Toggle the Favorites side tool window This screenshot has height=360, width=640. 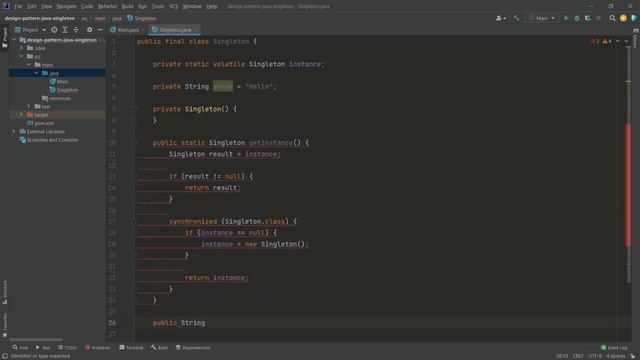coord(4,325)
